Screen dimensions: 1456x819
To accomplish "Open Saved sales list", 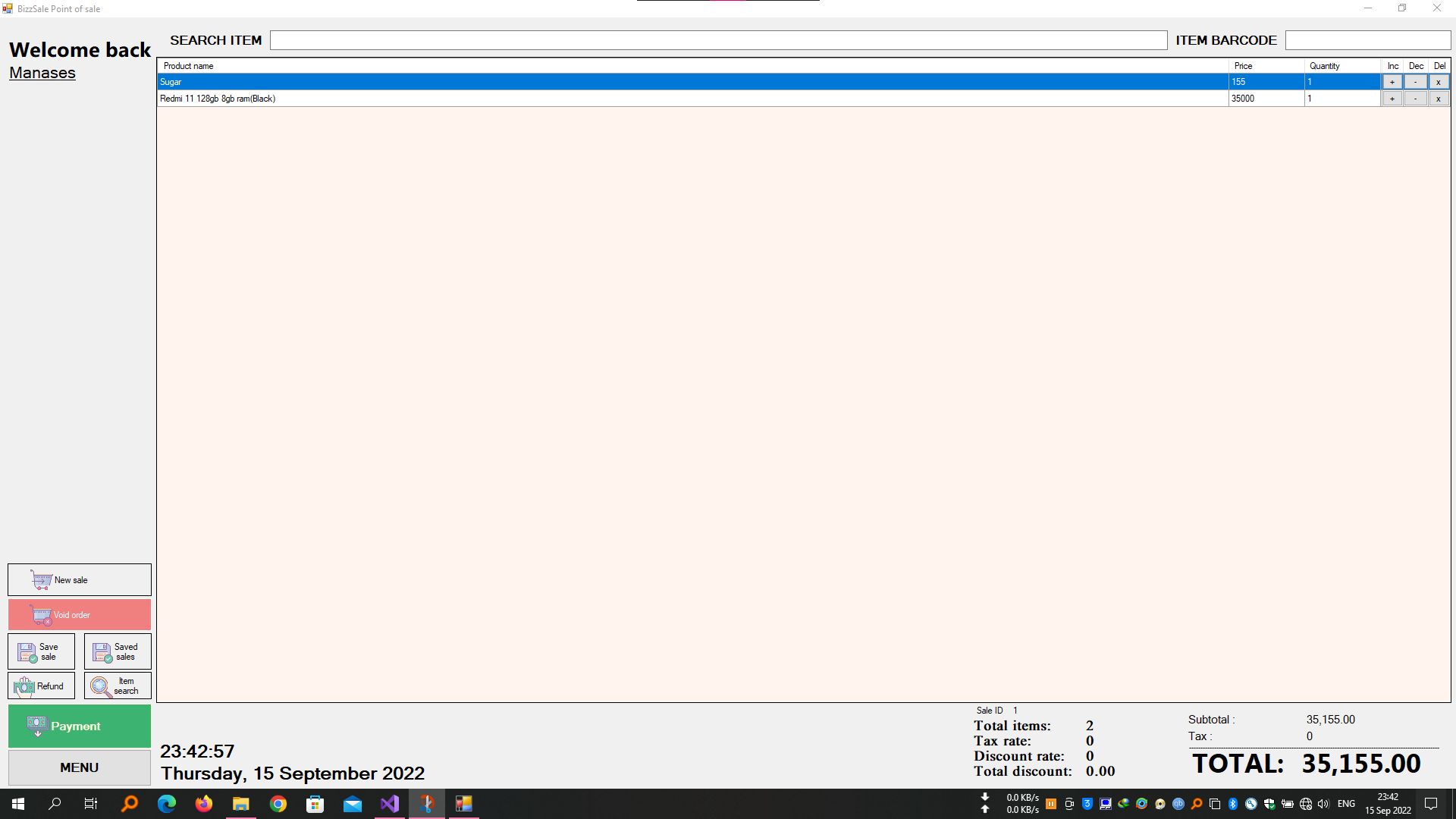I will (118, 652).
